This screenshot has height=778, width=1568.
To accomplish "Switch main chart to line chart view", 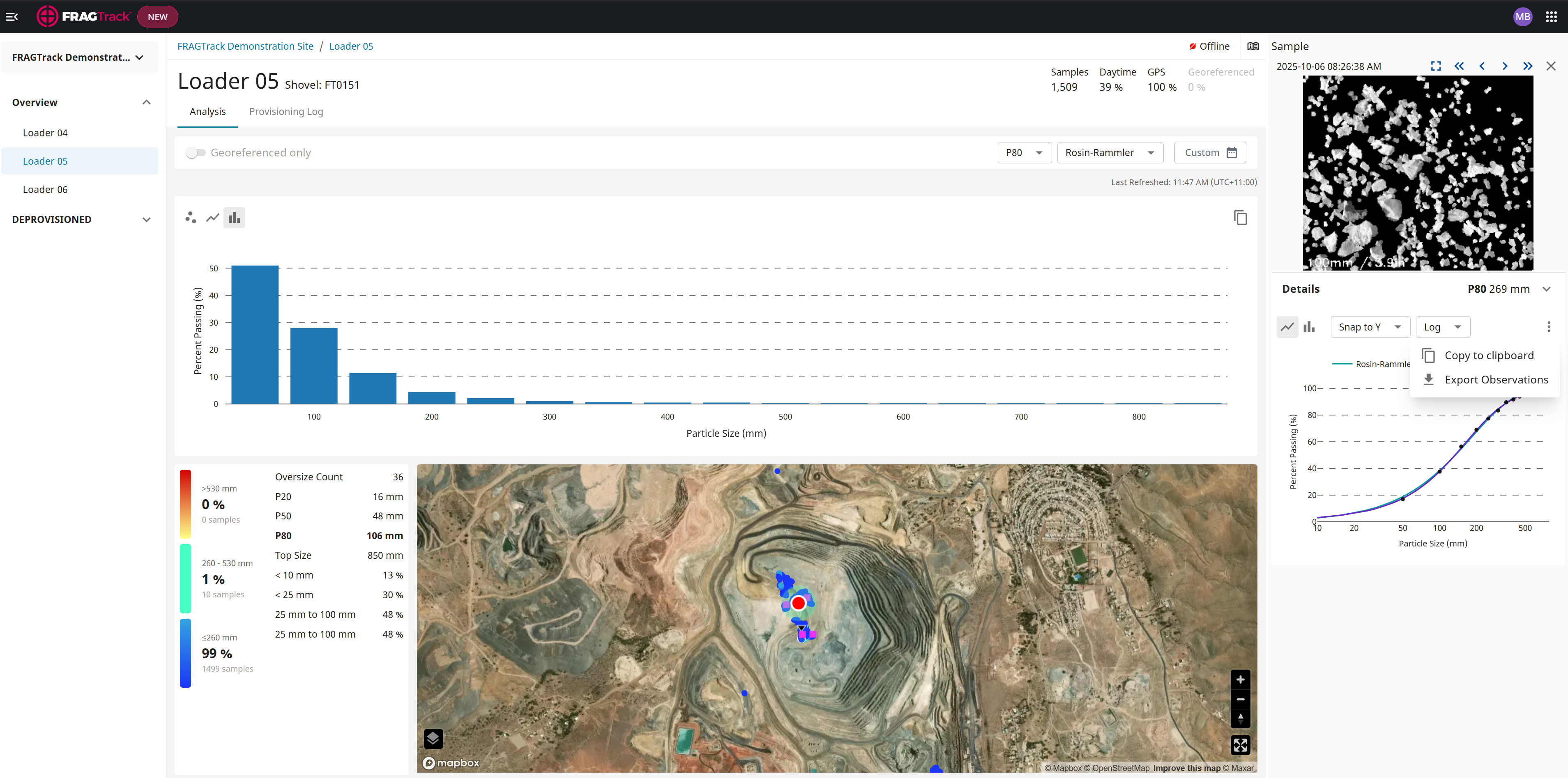I will tap(212, 218).
